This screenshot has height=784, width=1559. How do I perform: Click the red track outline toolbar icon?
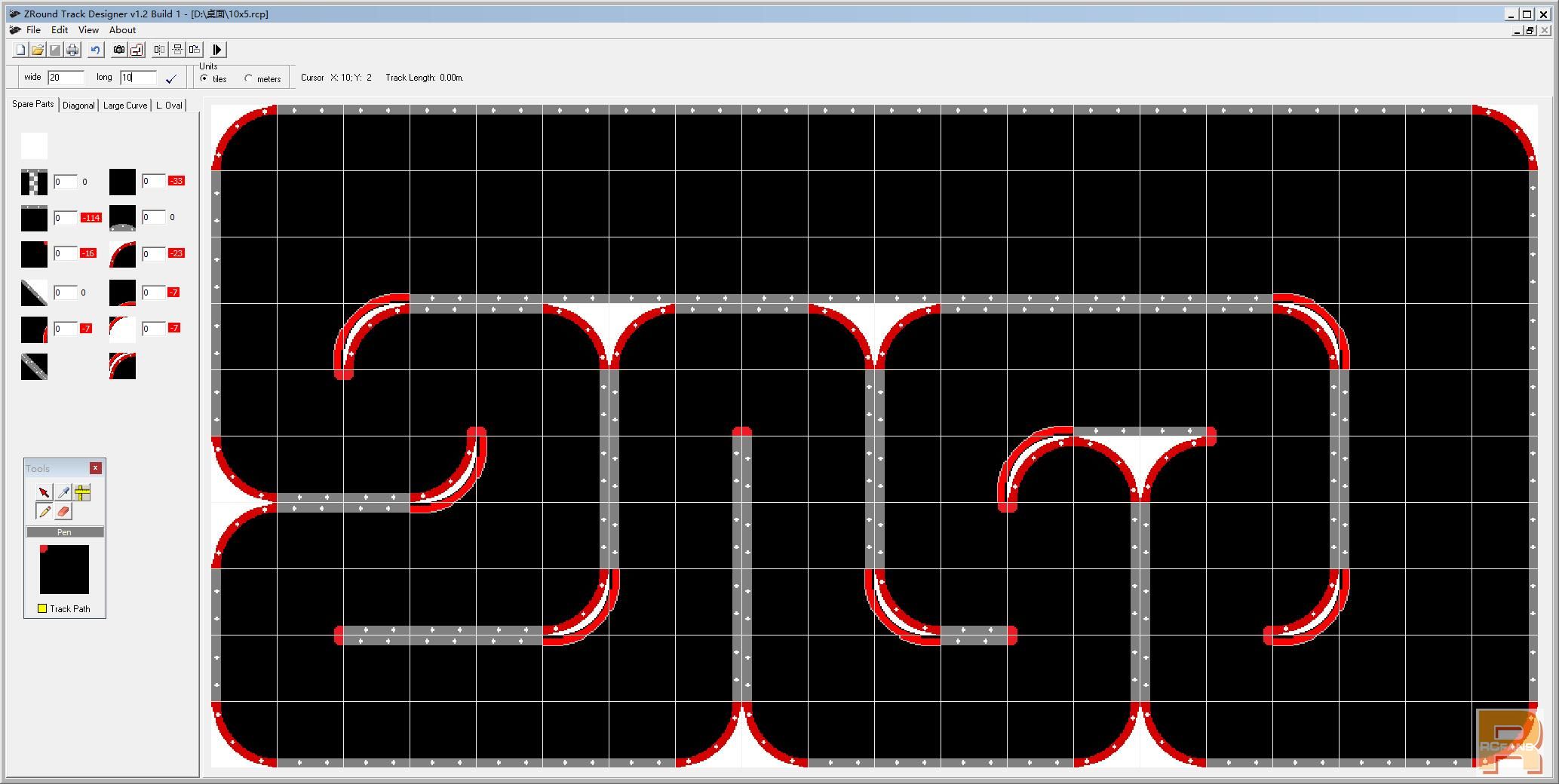click(x=137, y=50)
